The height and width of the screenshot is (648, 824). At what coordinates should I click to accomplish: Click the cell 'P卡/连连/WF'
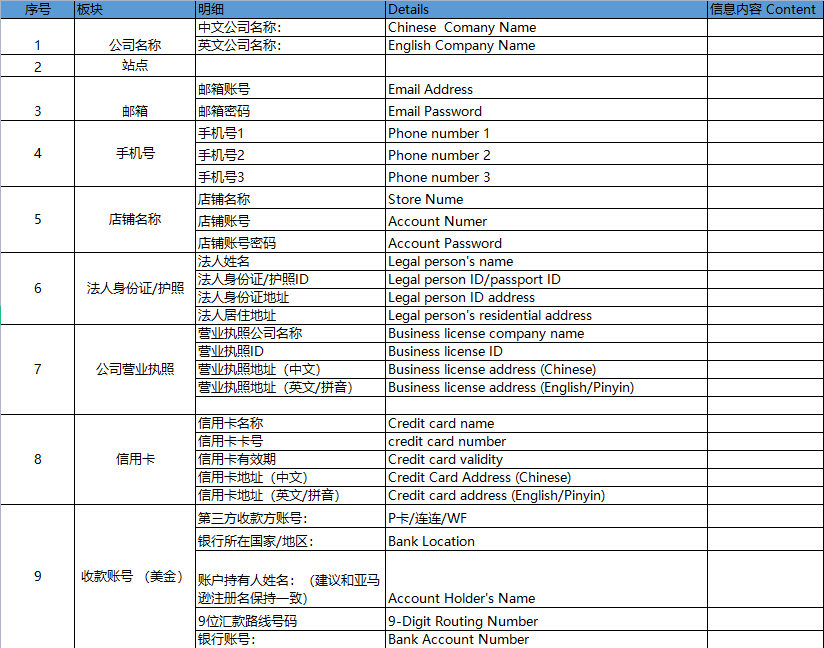click(x=547, y=517)
